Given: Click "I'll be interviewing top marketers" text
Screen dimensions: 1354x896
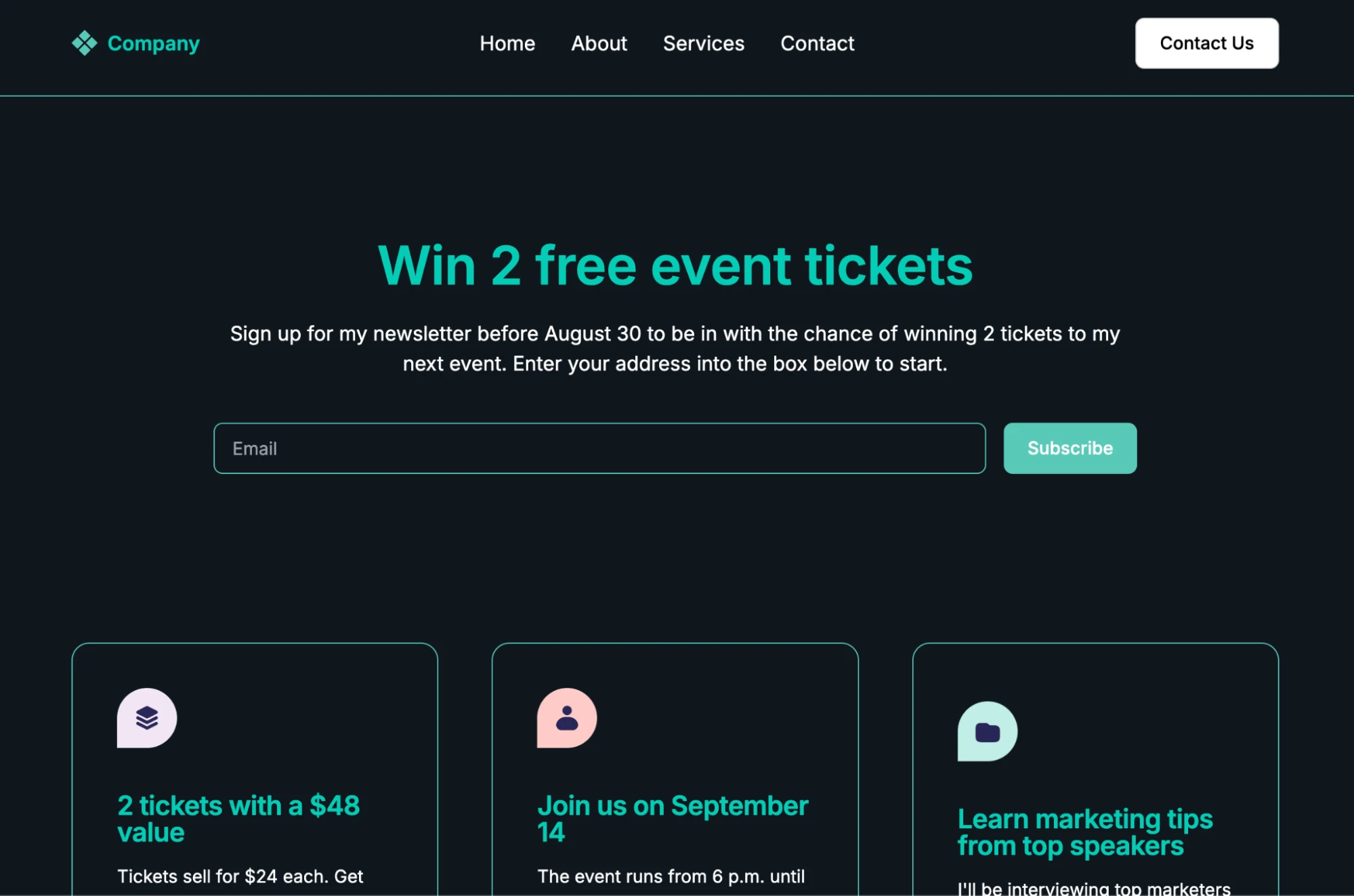Looking at the screenshot, I should [x=1093, y=889].
